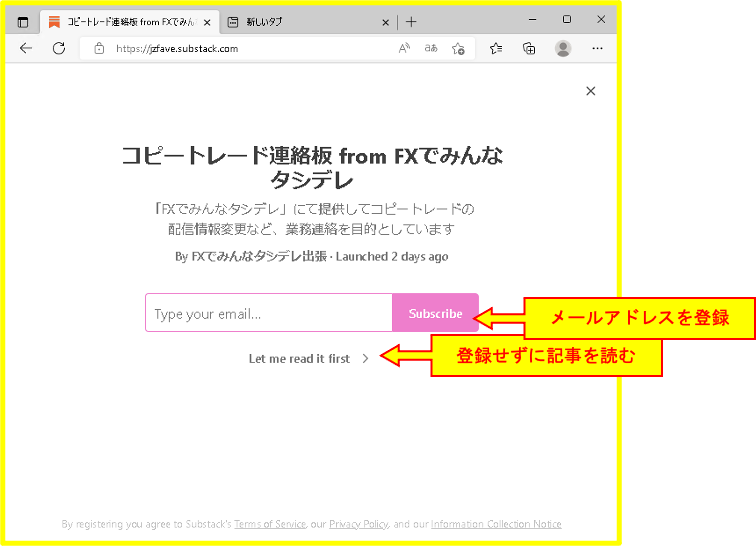The width and height of the screenshot is (756, 546).
Task: Open the Favorites list icon
Action: [x=496, y=48]
